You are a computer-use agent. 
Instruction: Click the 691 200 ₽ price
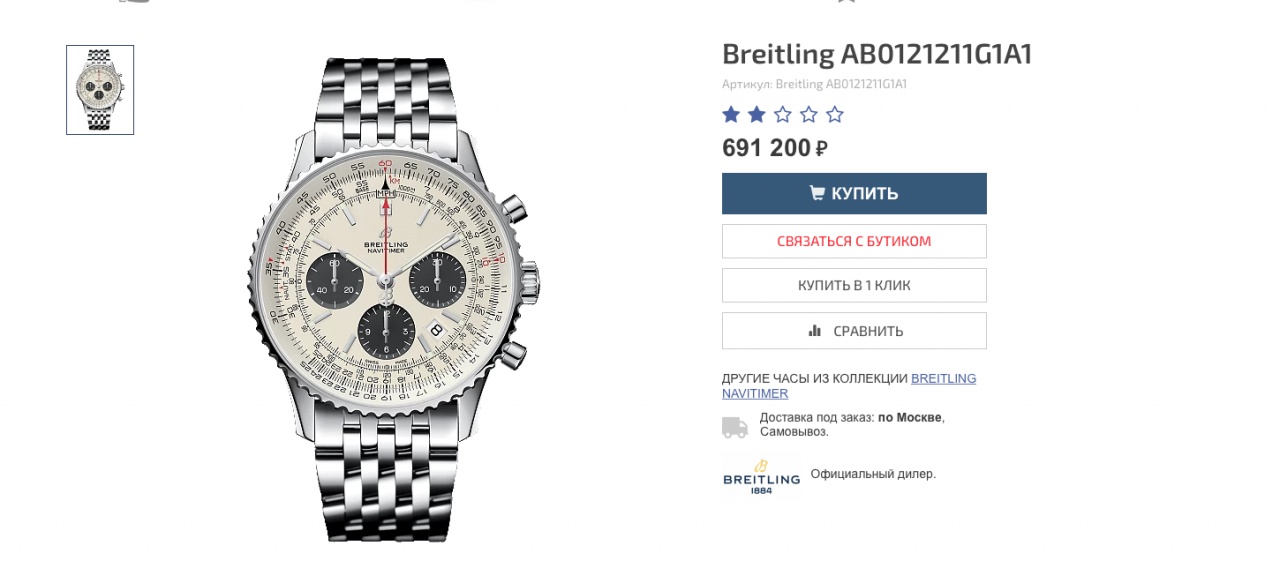click(774, 148)
